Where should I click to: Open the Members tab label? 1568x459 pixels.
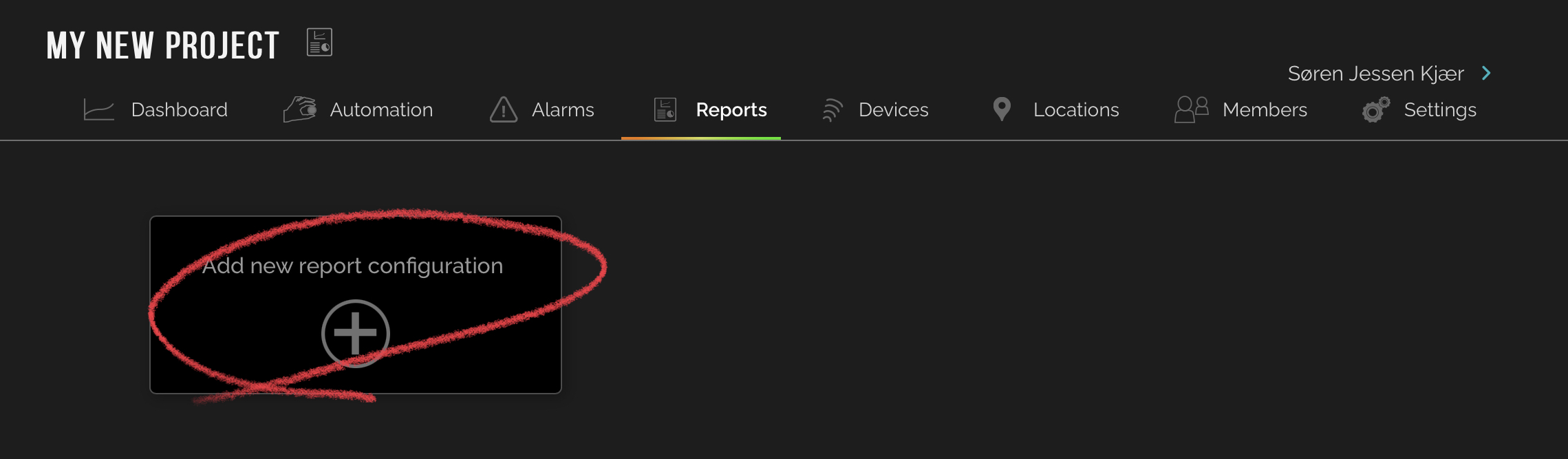[1265, 109]
